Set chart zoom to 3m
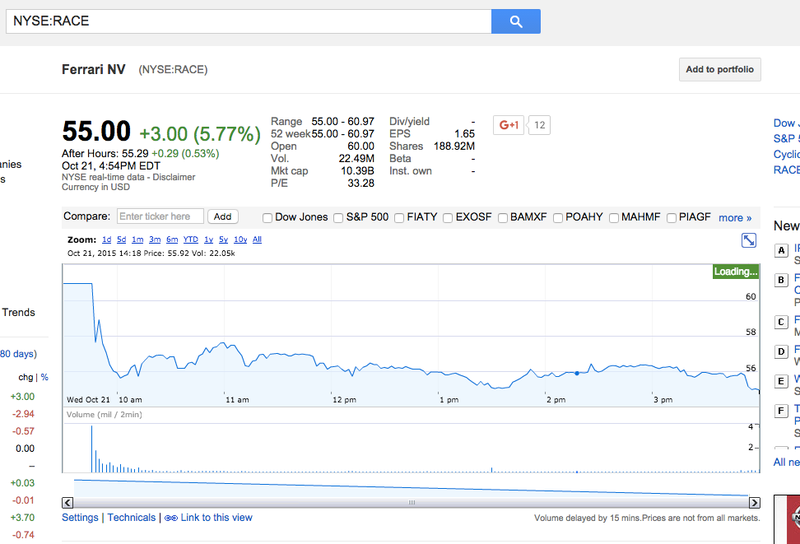The width and height of the screenshot is (800, 544). 155,239
